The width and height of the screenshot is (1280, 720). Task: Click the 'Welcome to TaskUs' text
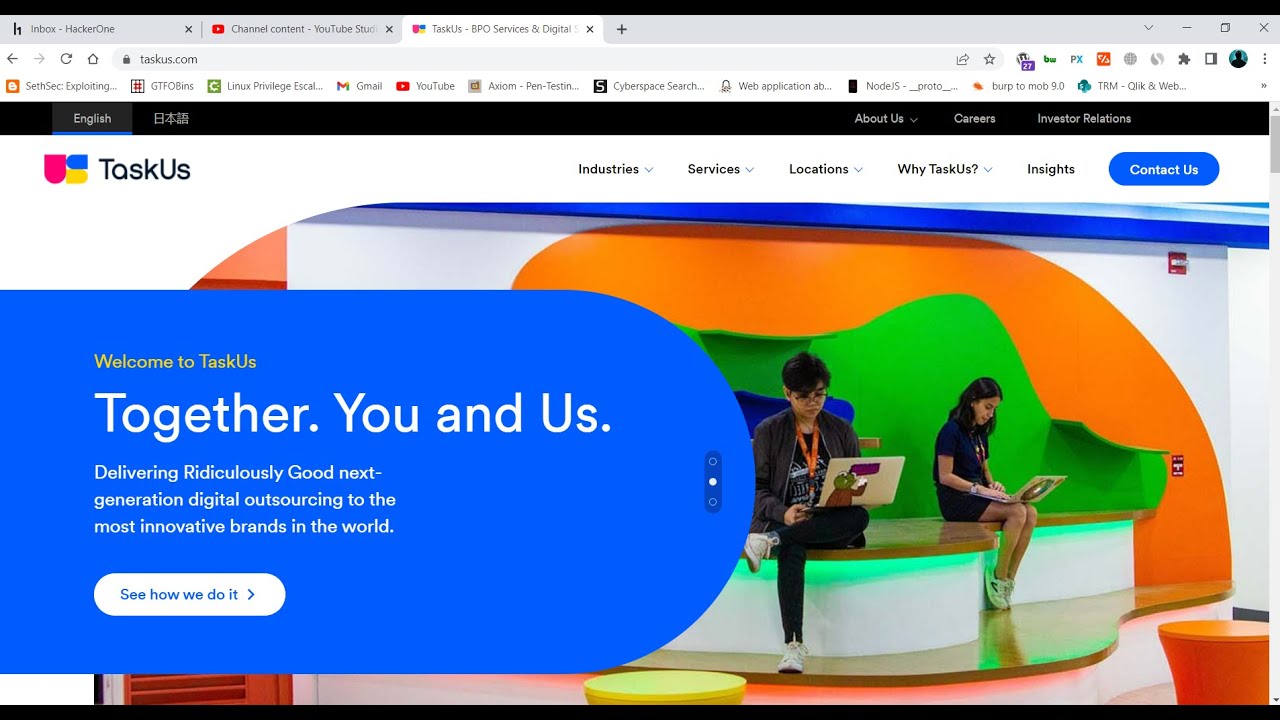175,362
